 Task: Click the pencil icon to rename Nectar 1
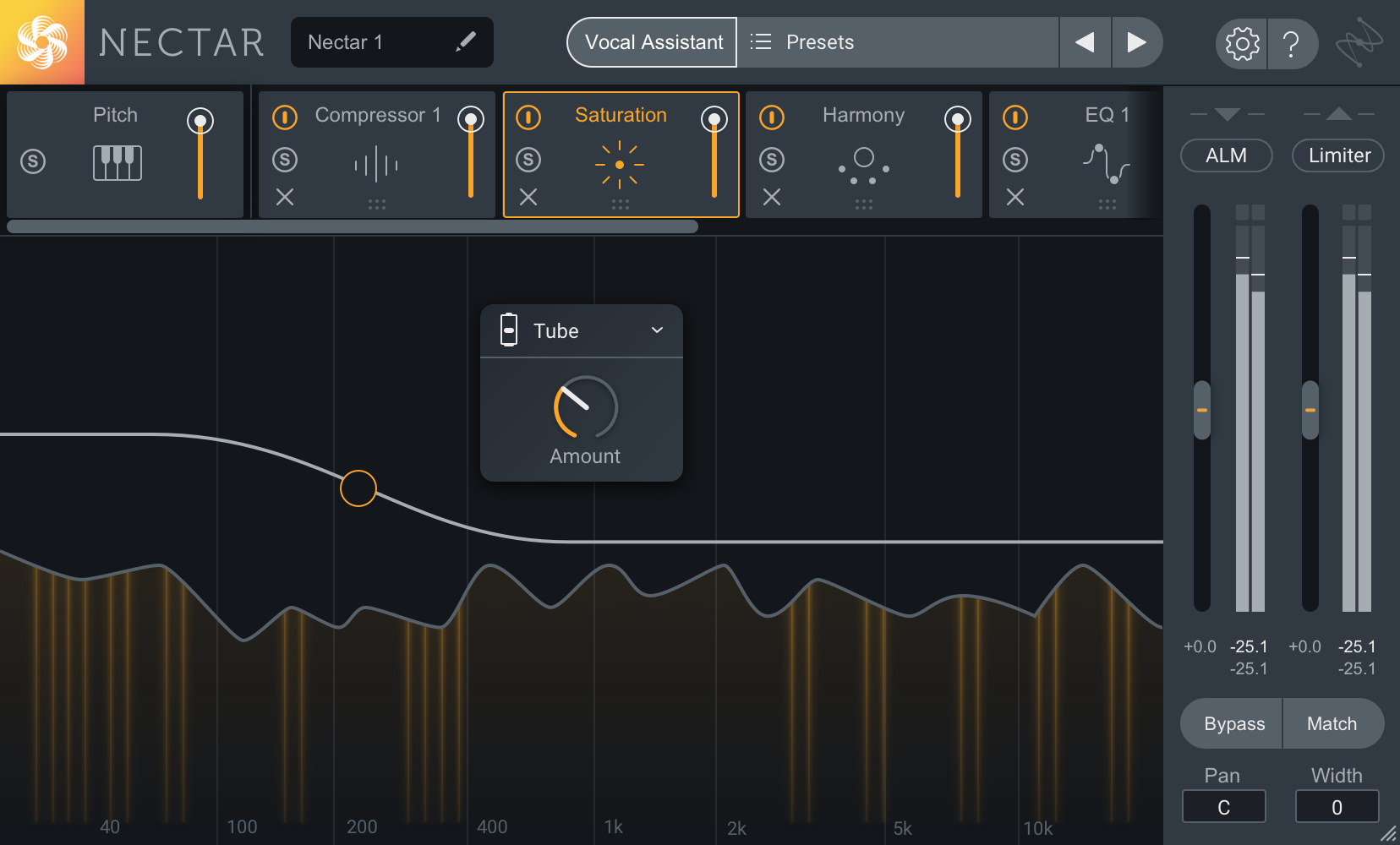[466, 41]
